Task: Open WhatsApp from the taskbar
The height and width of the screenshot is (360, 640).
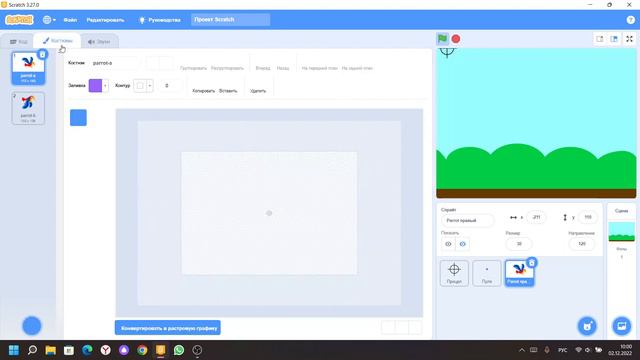Action: click(x=179, y=350)
